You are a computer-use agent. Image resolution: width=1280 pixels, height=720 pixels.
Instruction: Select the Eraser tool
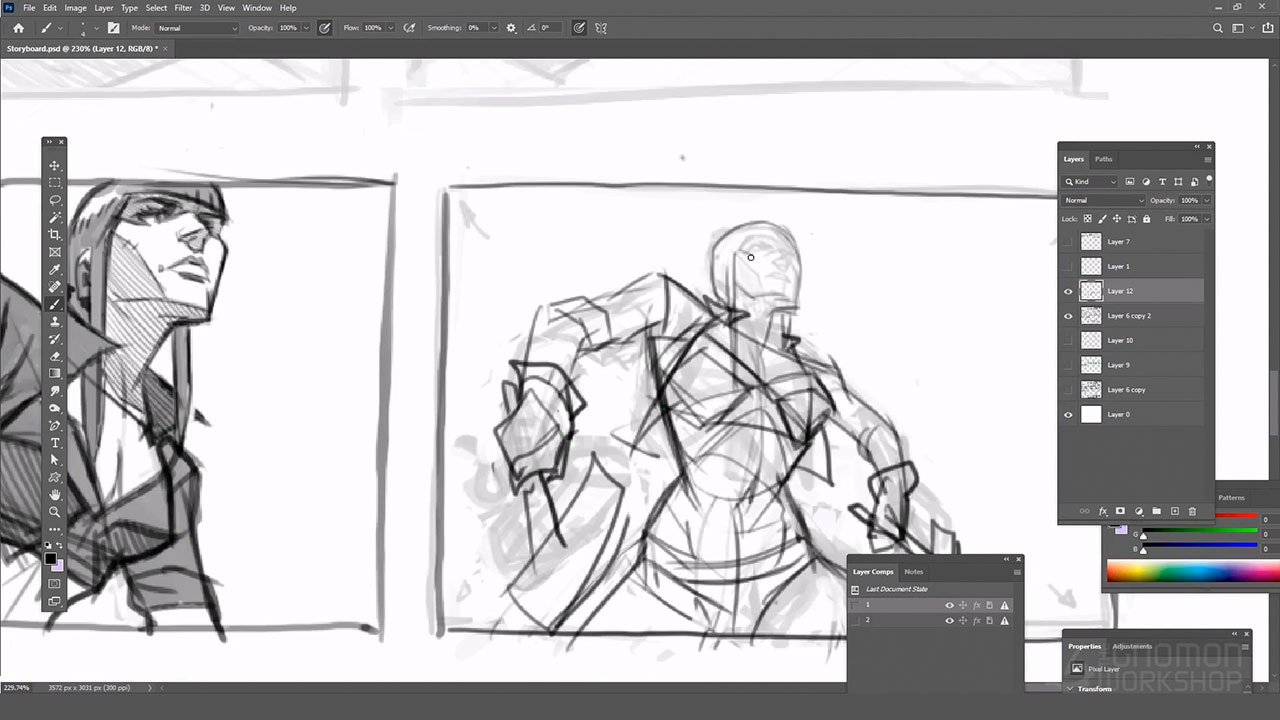point(55,356)
